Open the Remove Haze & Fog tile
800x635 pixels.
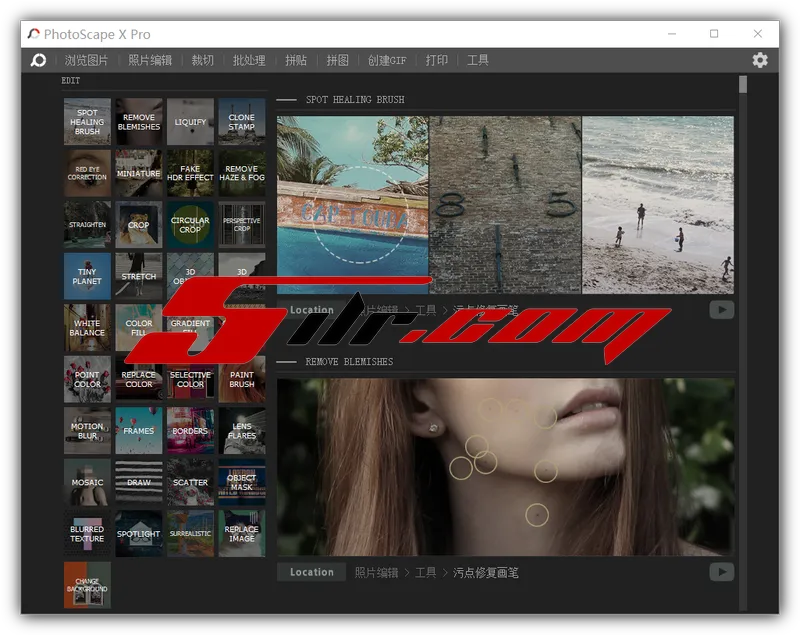242,173
